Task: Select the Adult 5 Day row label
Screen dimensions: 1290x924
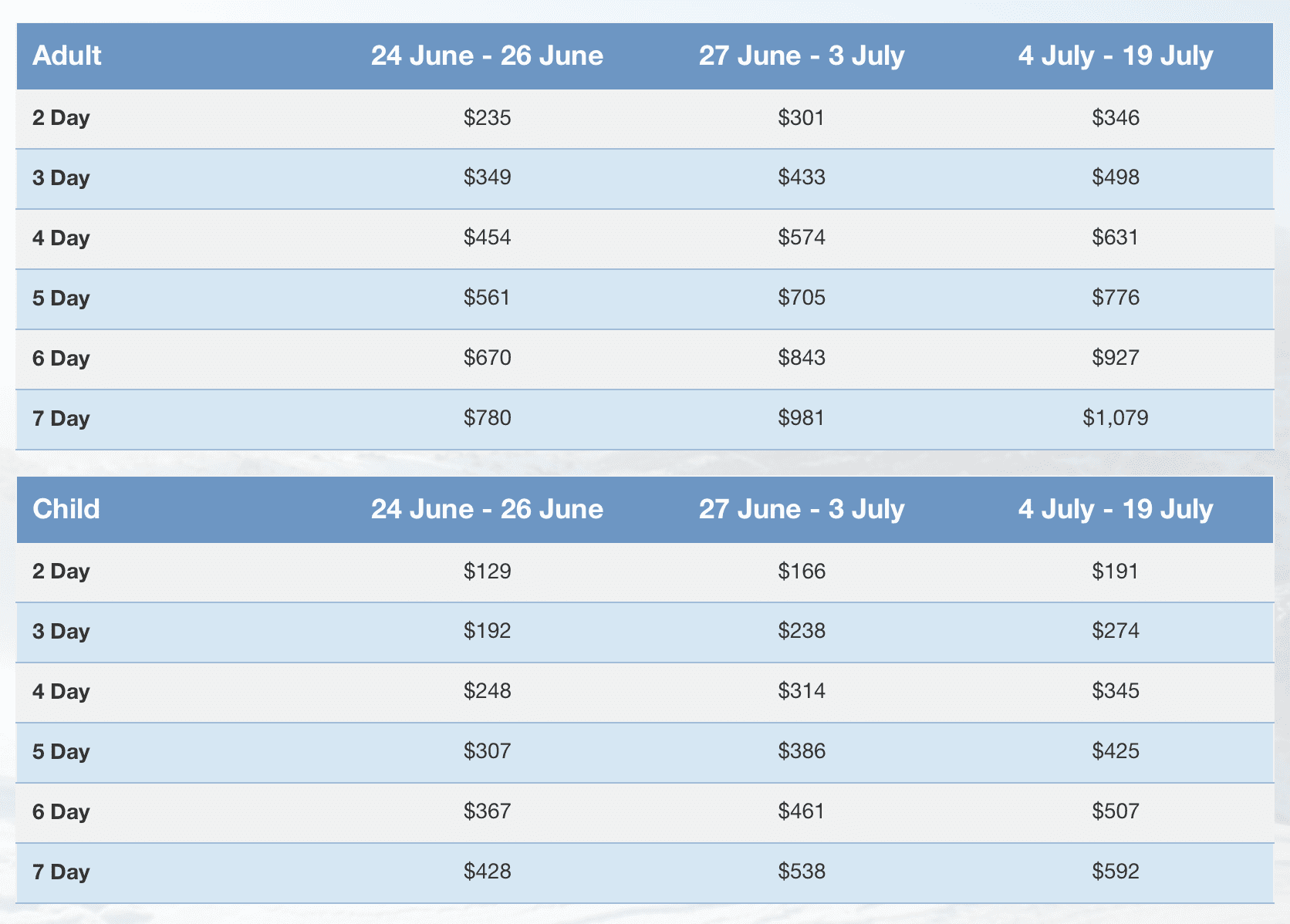Action: coord(61,298)
